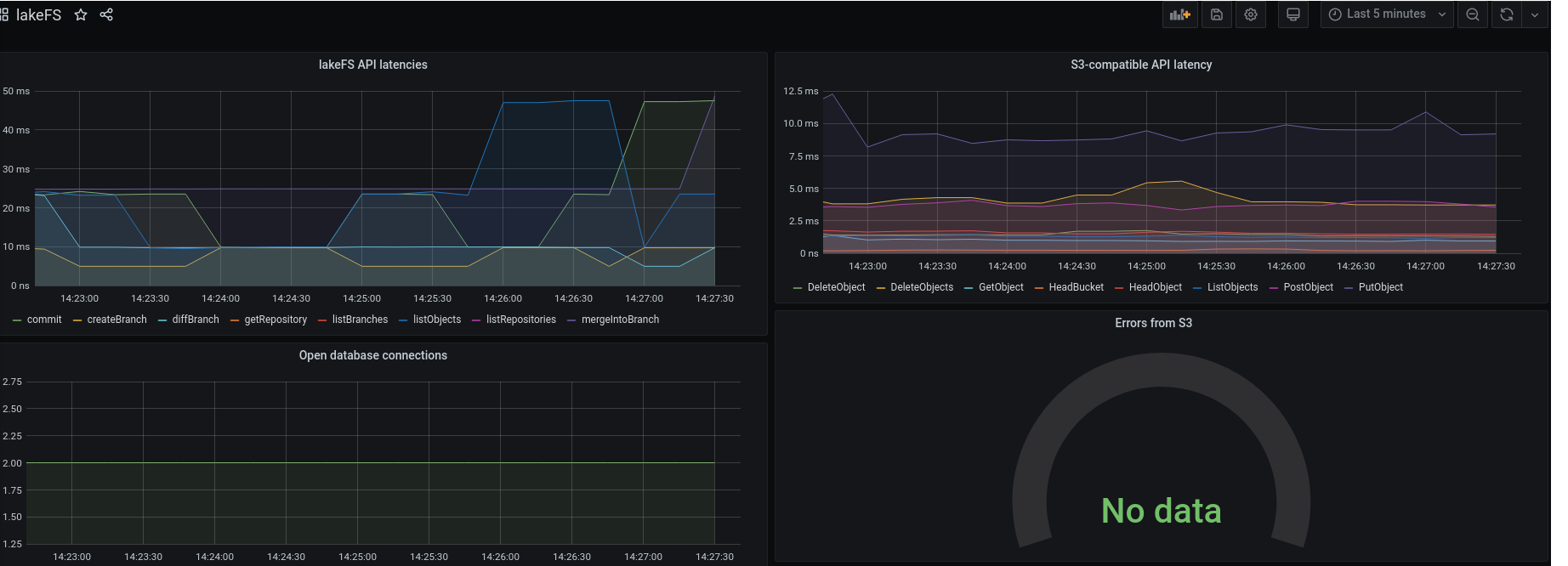The height and width of the screenshot is (566, 1568).
Task: Zoom out the time range
Action: 1473,14
